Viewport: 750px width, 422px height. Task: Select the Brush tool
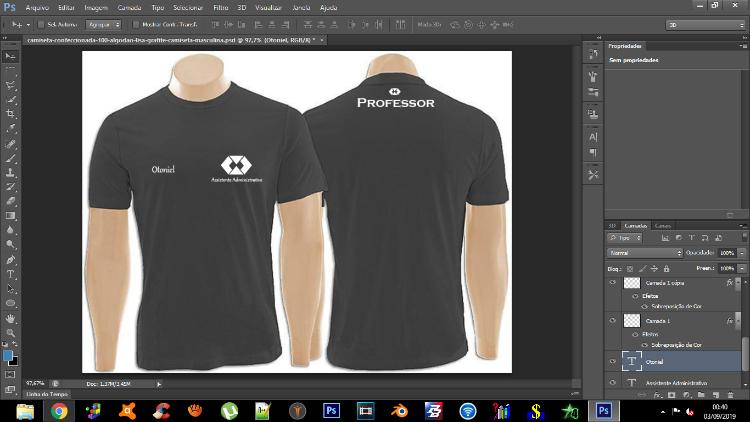[x=11, y=158]
